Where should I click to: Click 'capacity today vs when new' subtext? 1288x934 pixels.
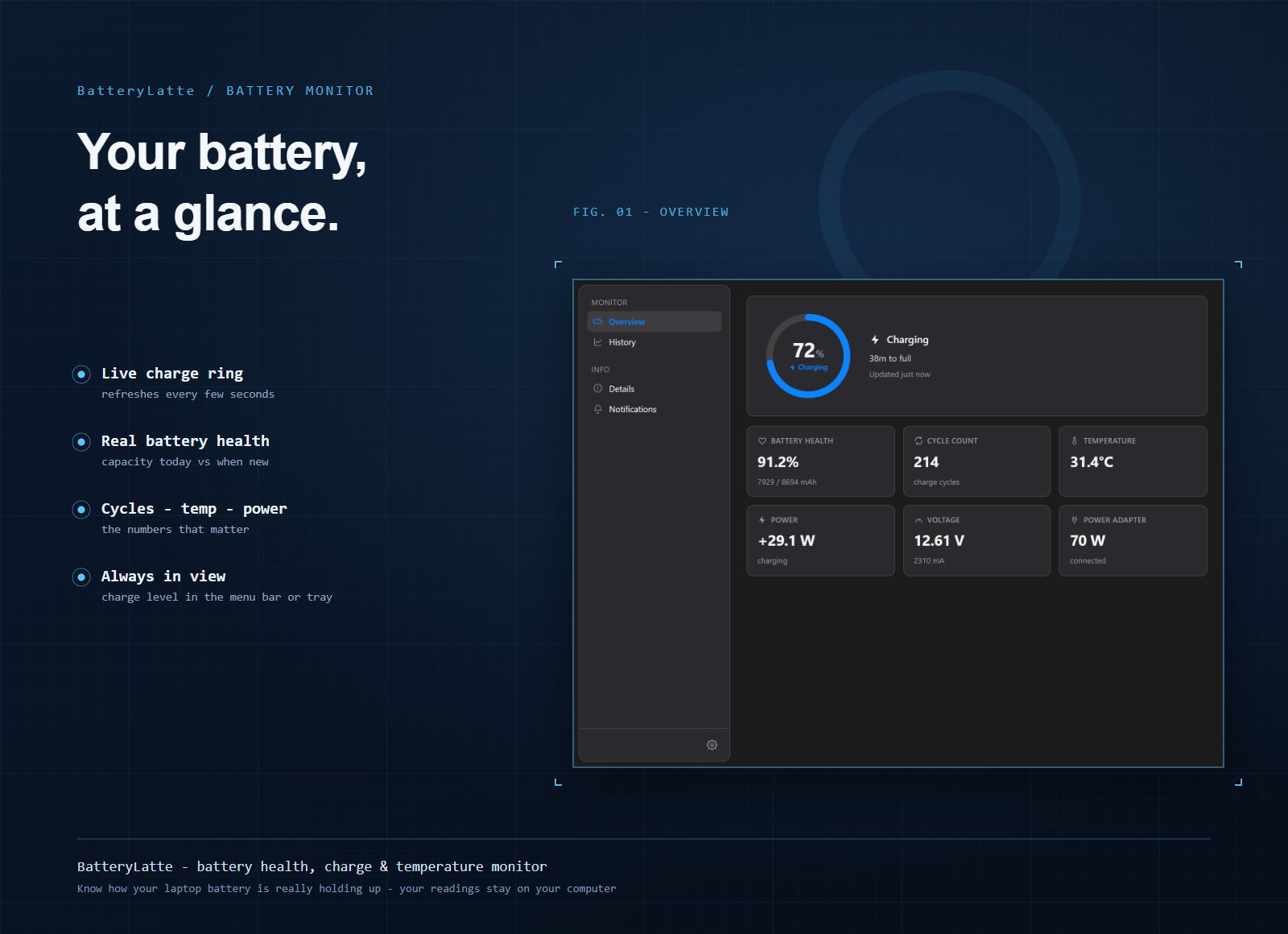point(185,461)
